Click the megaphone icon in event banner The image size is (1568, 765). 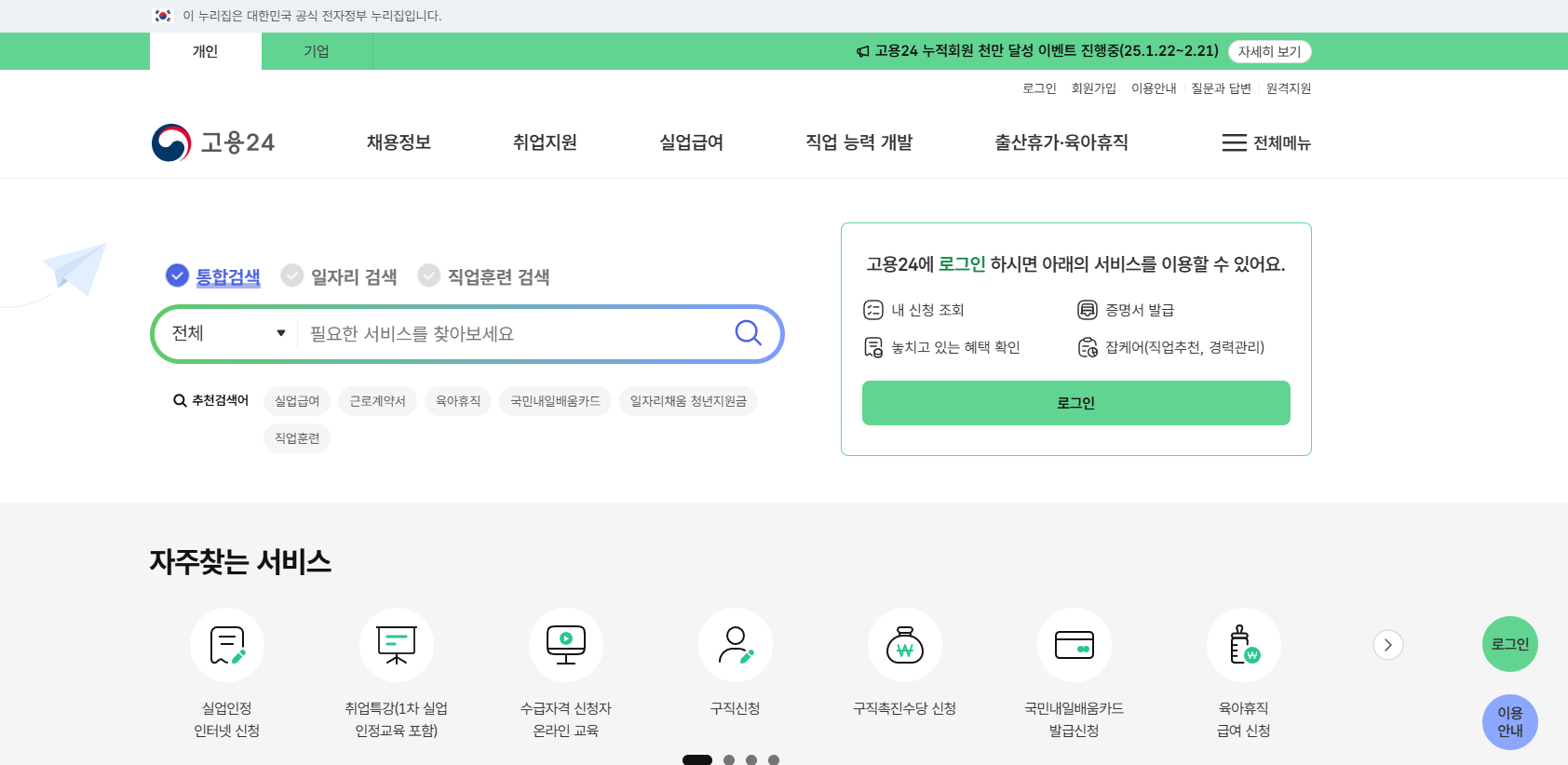tap(862, 51)
